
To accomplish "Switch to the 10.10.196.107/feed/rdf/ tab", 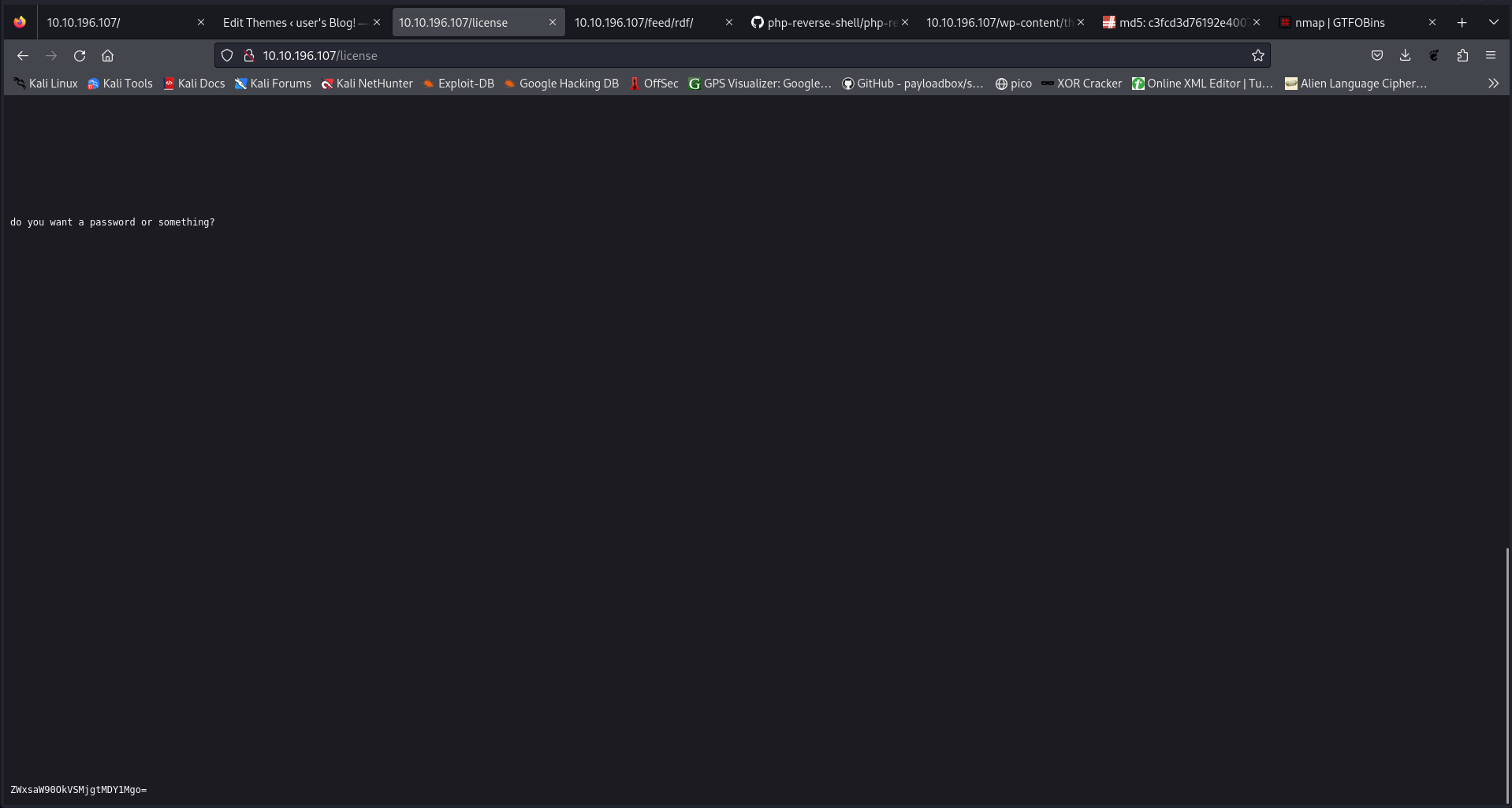I will point(653,22).
